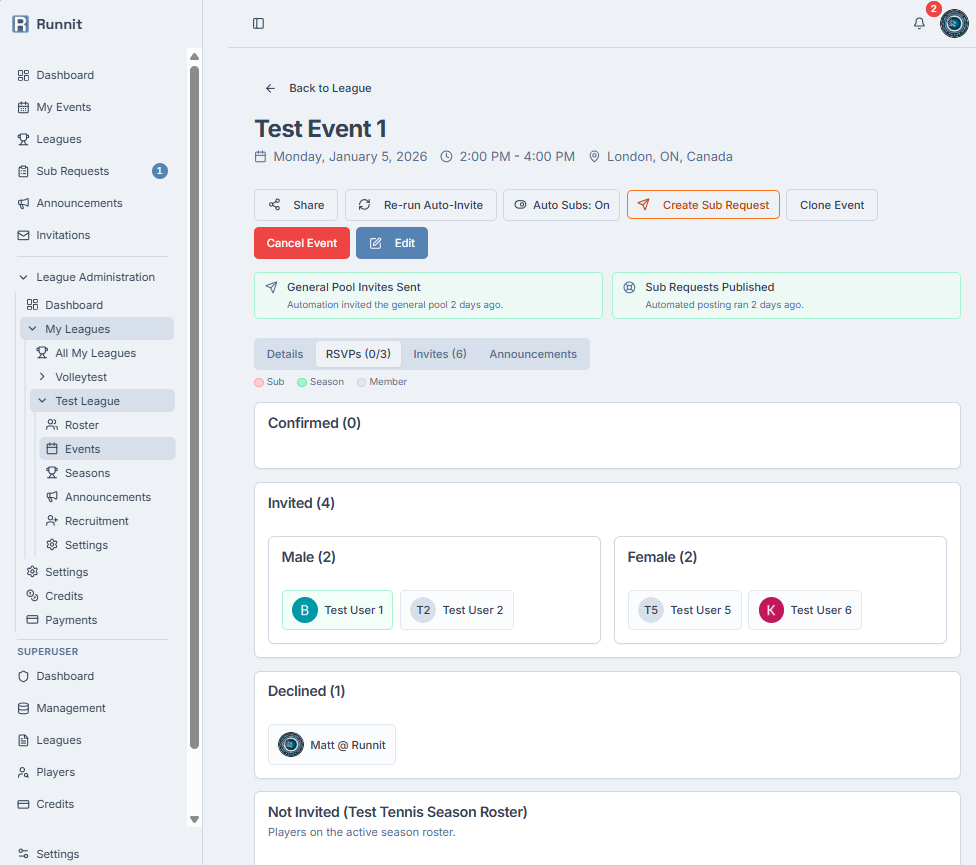This screenshot has height=865, width=976.
Task: Collapse the League Administration section
Action: (x=22, y=276)
